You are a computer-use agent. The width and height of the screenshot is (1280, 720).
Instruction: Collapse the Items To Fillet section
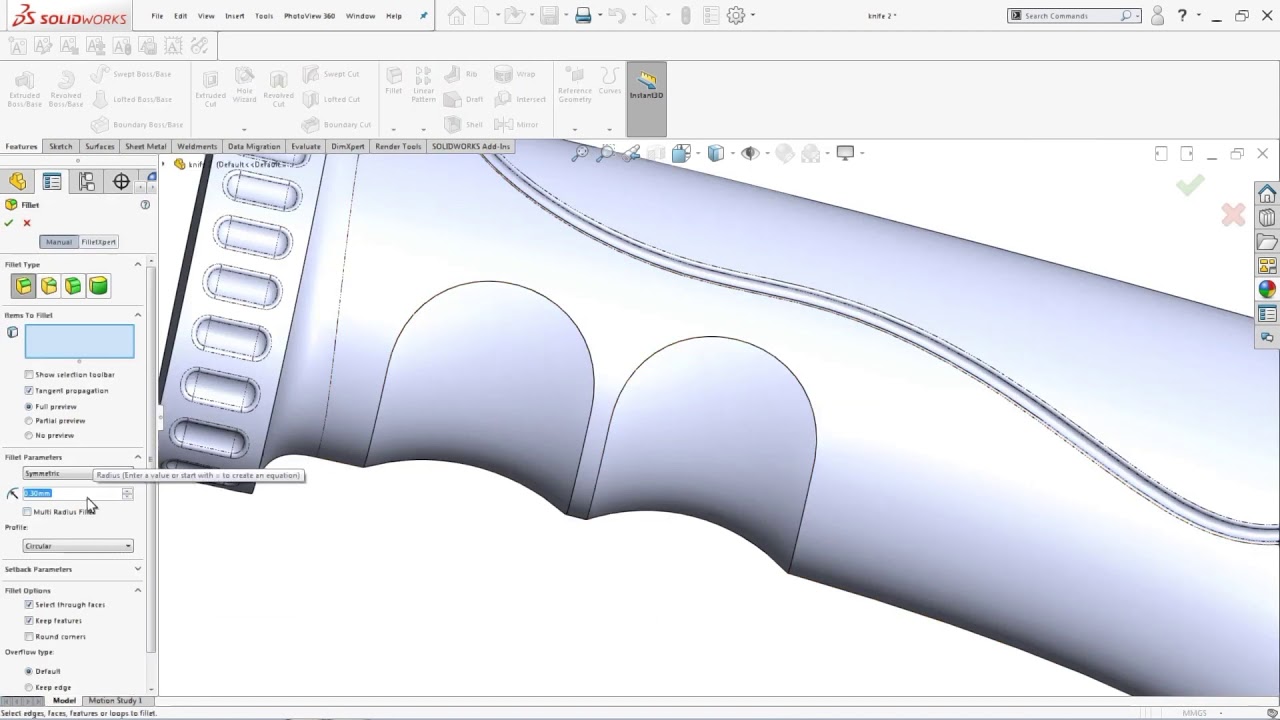(138, 315)
